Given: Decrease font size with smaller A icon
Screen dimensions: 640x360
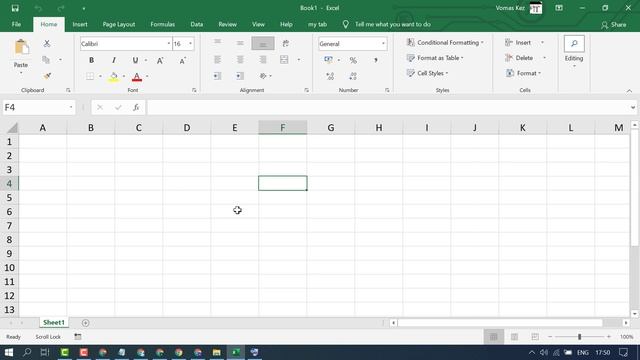Looking at the screenshot, I should [x=182, y=60].
